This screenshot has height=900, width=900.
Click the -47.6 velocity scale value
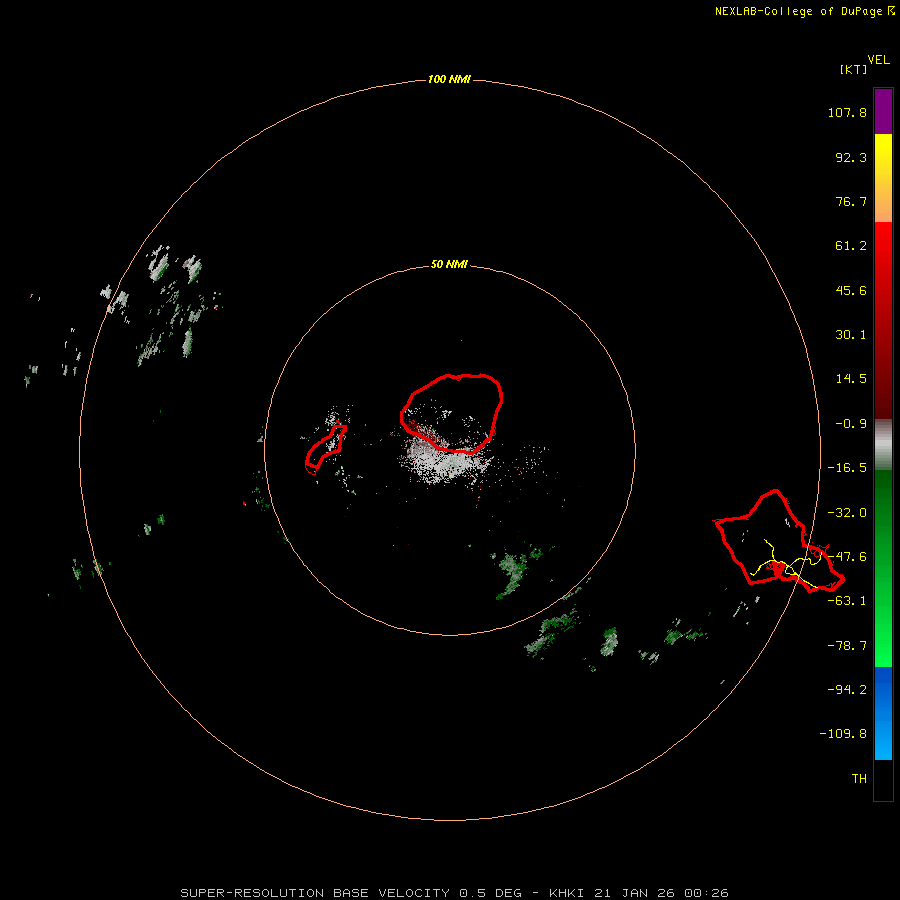click(847, 557)
